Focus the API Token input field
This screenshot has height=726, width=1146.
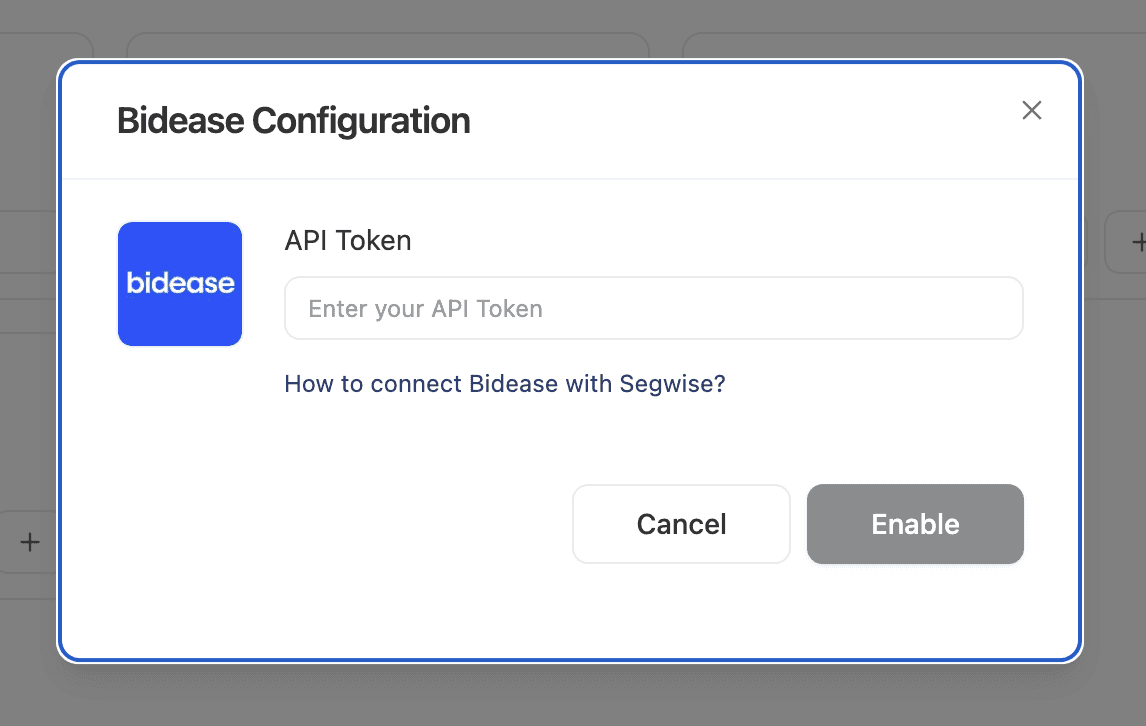click(654, 308)
